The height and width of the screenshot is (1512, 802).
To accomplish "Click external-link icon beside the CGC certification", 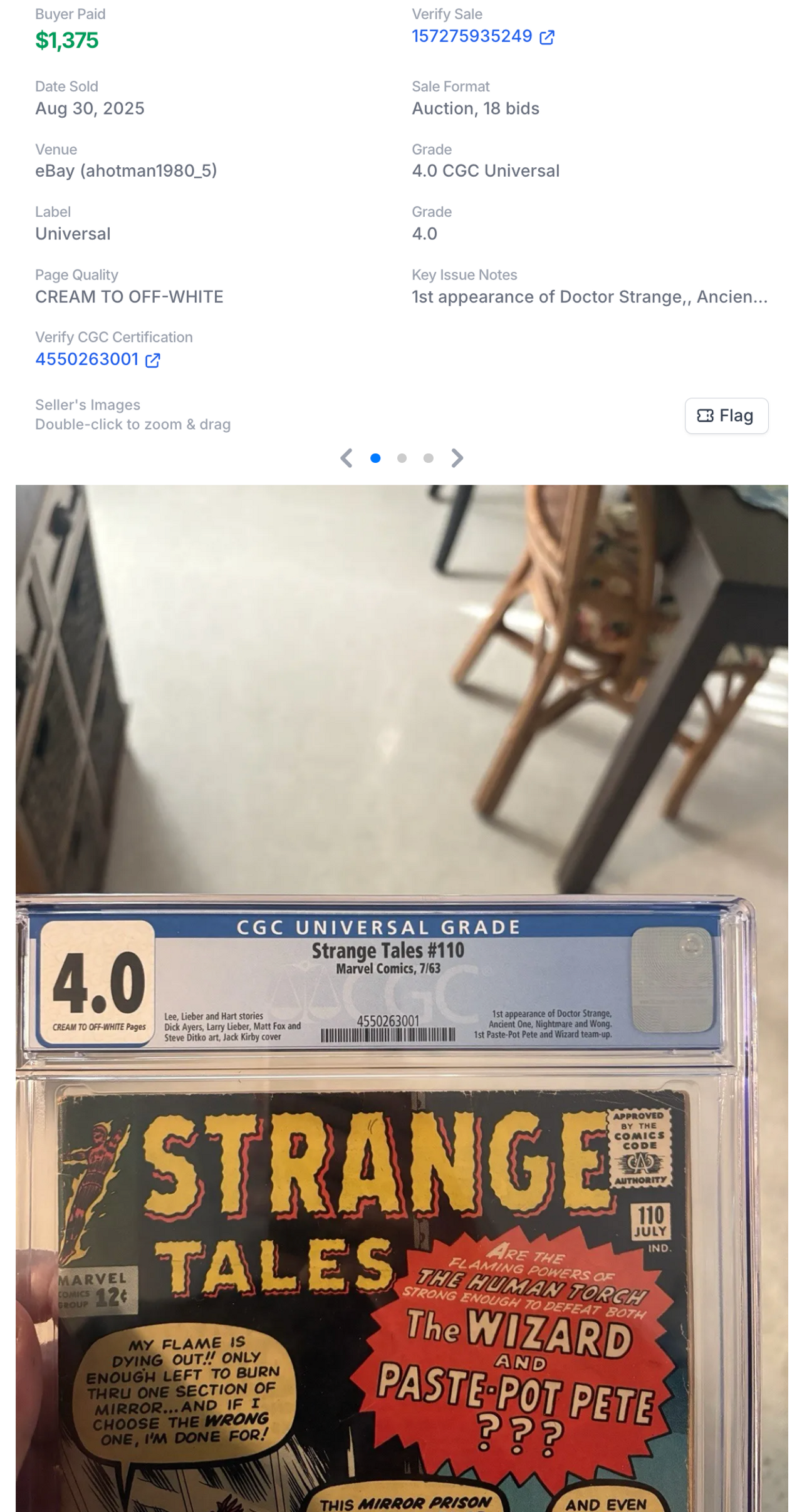I will (153, 360).
